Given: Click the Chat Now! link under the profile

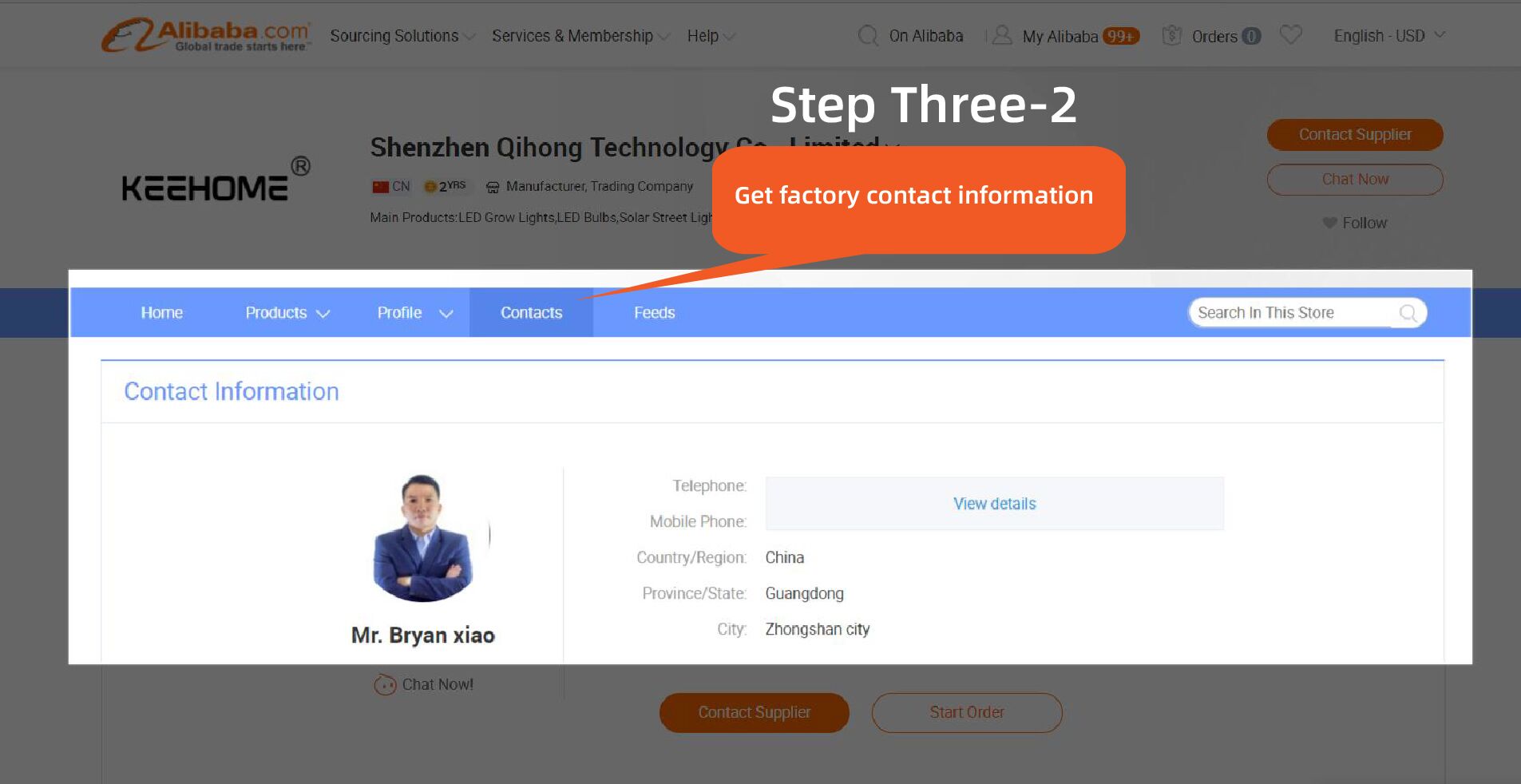Looking at the screenshot, I should tap(438, 685).
